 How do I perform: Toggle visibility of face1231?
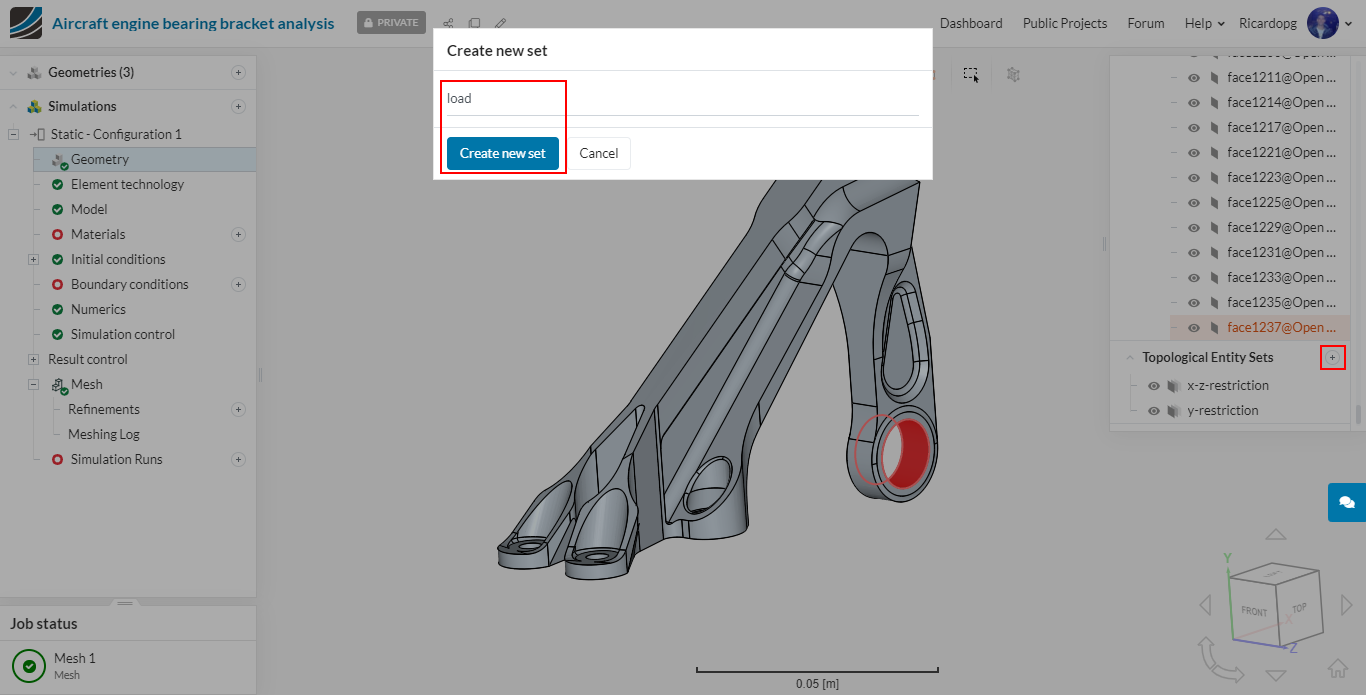pyautogui.click(x=1194, y=252)
